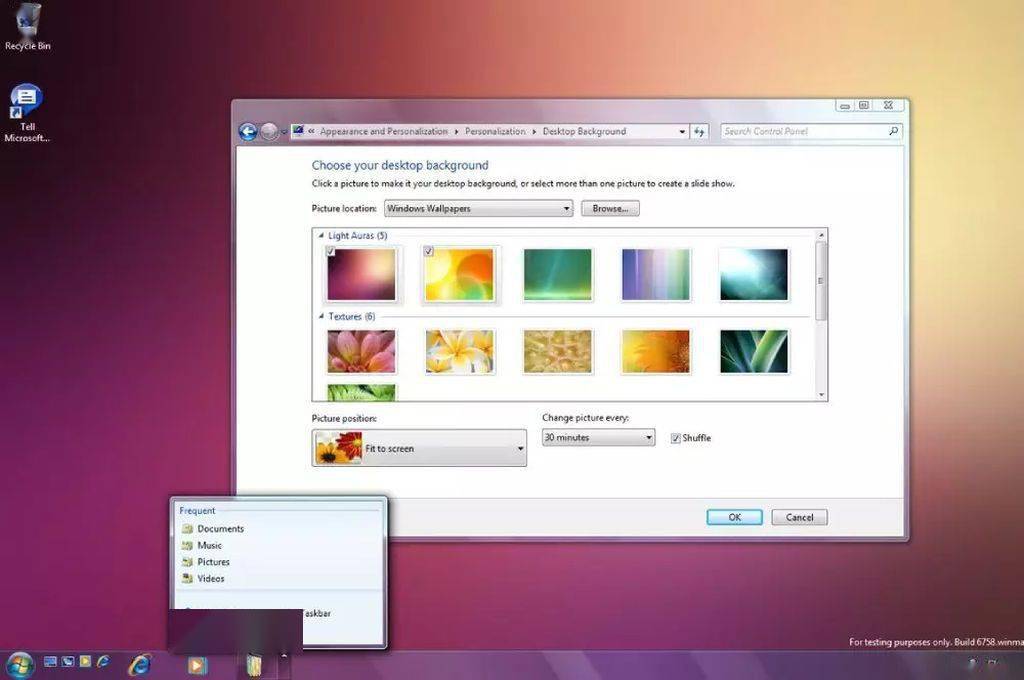Expand arrow after Personalization breadcrumb
1024x680 pixels.
click(534, 131)
